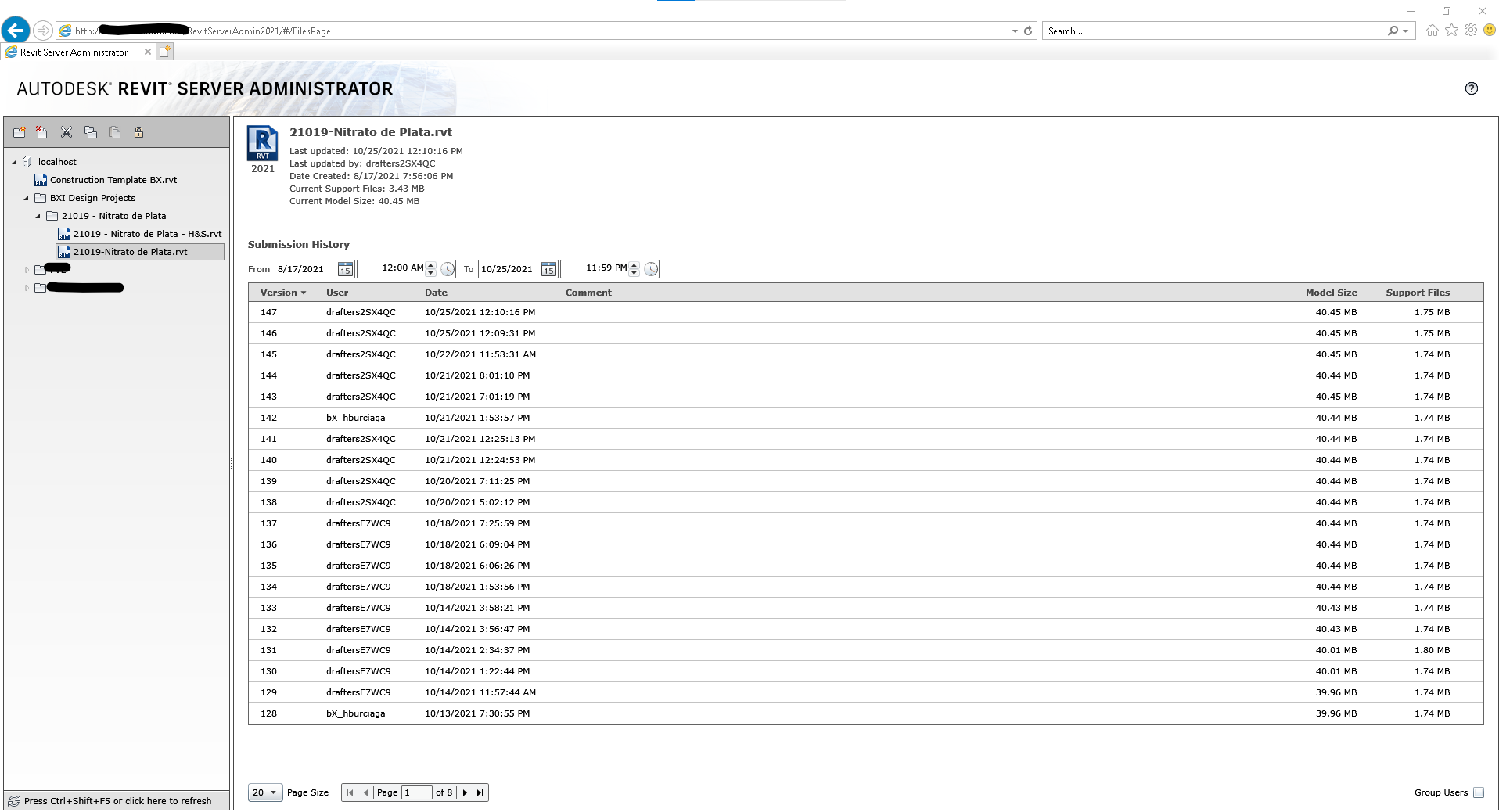Click the Lock padlock toolbar icon

138,132
